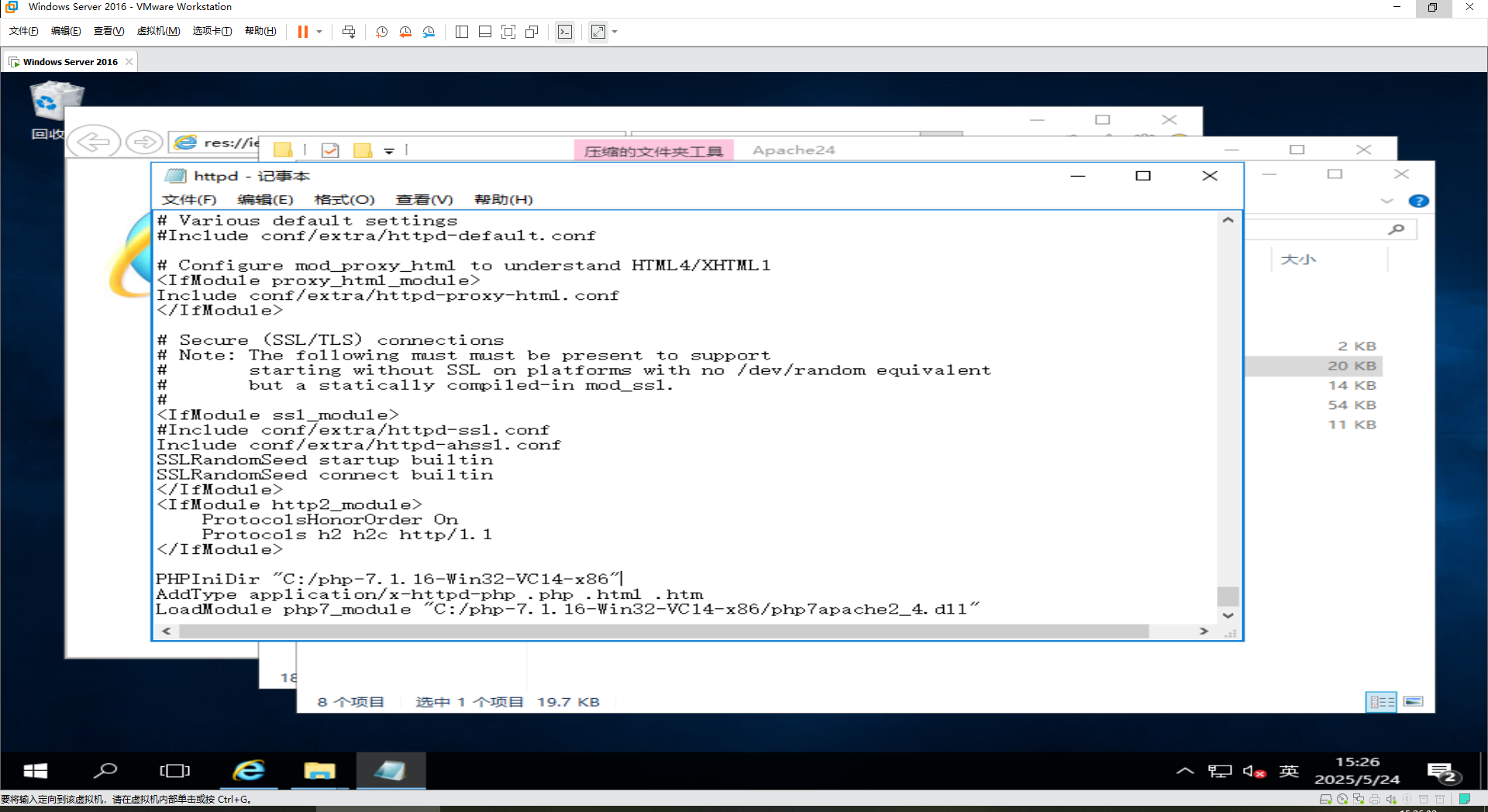Screen dimensions: 1488x812
Task: Click the AddType application/x-httpd-php line
Action: (x=429, y=594)
